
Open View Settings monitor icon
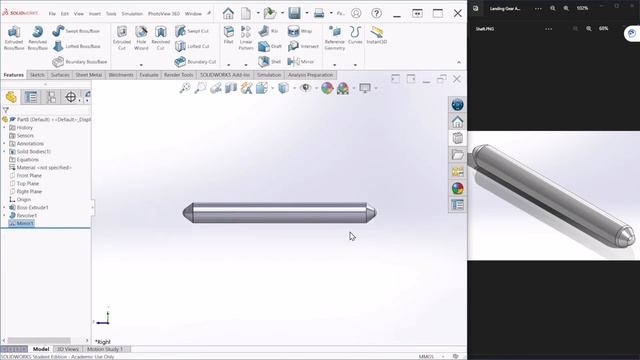point(365,88)
